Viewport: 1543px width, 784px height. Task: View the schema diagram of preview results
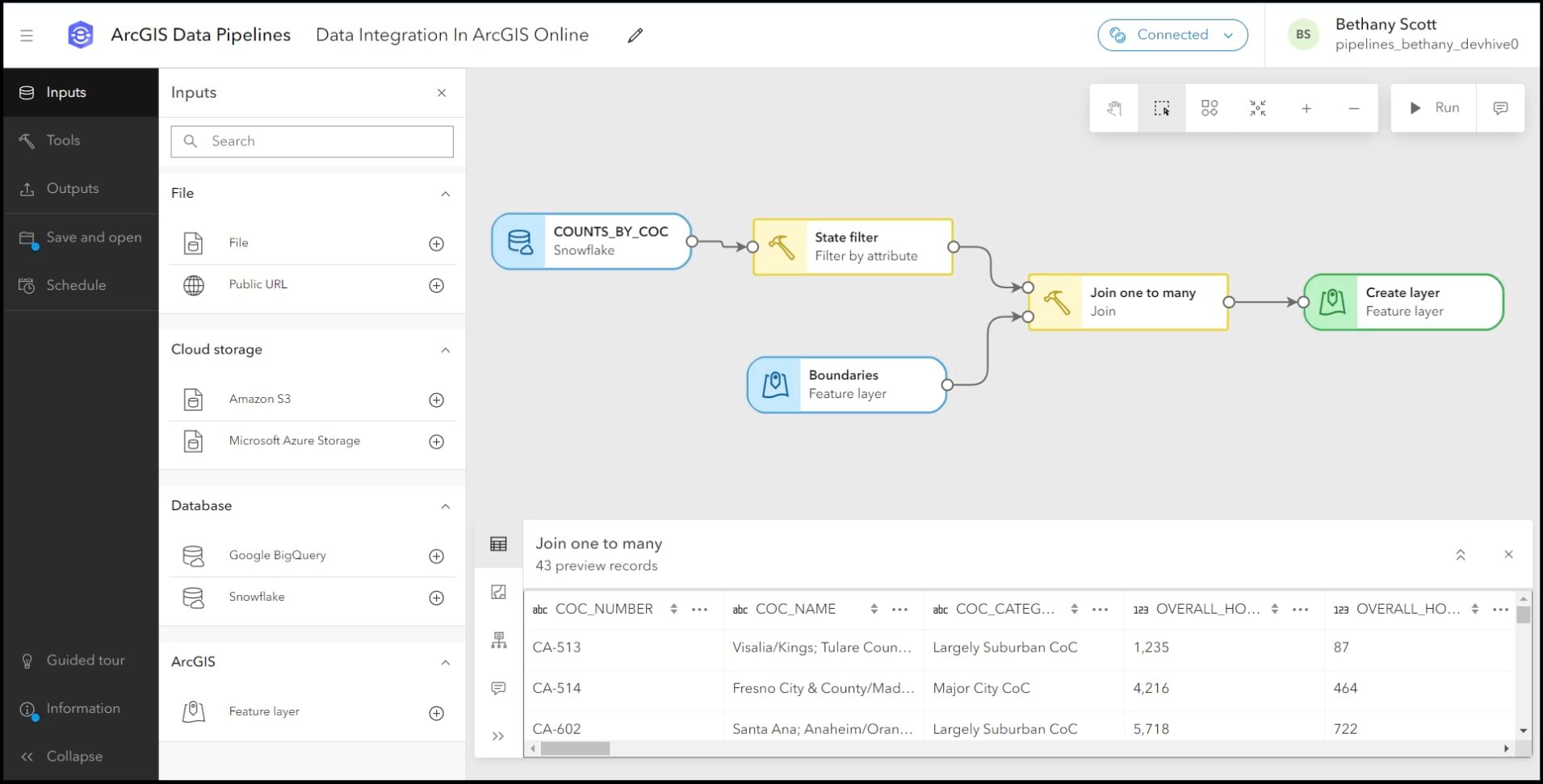498,640
